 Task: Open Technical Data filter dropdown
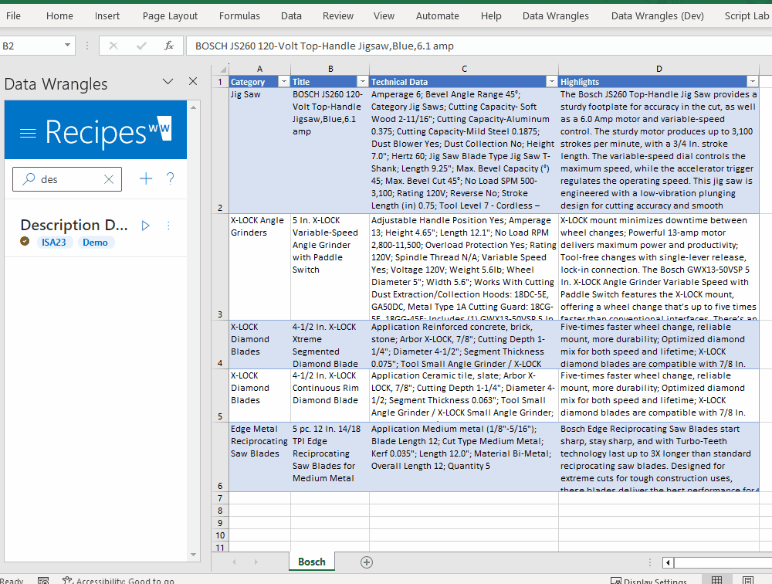click(552, 82)
